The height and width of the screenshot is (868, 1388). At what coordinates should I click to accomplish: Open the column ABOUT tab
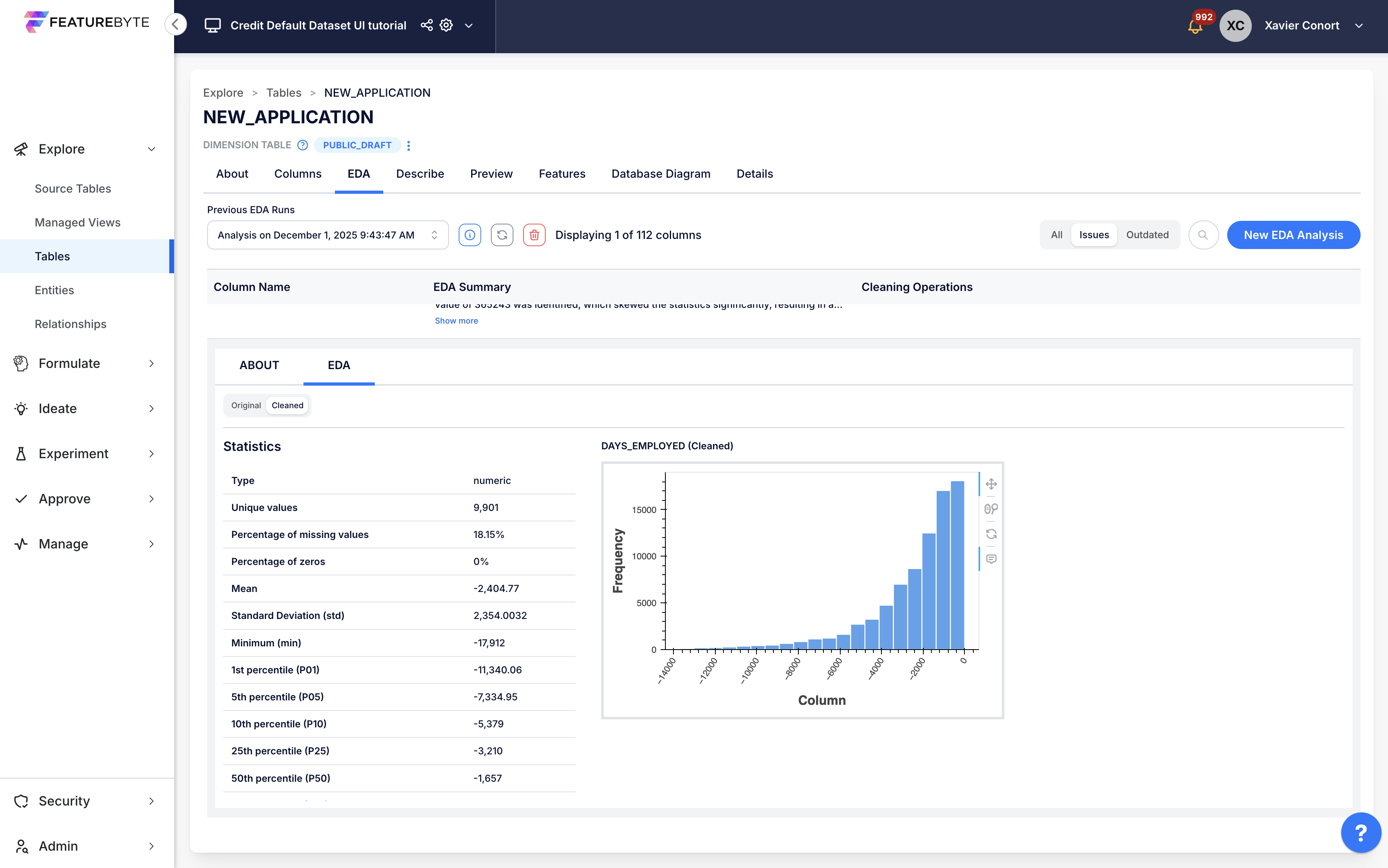pos(259,365)
